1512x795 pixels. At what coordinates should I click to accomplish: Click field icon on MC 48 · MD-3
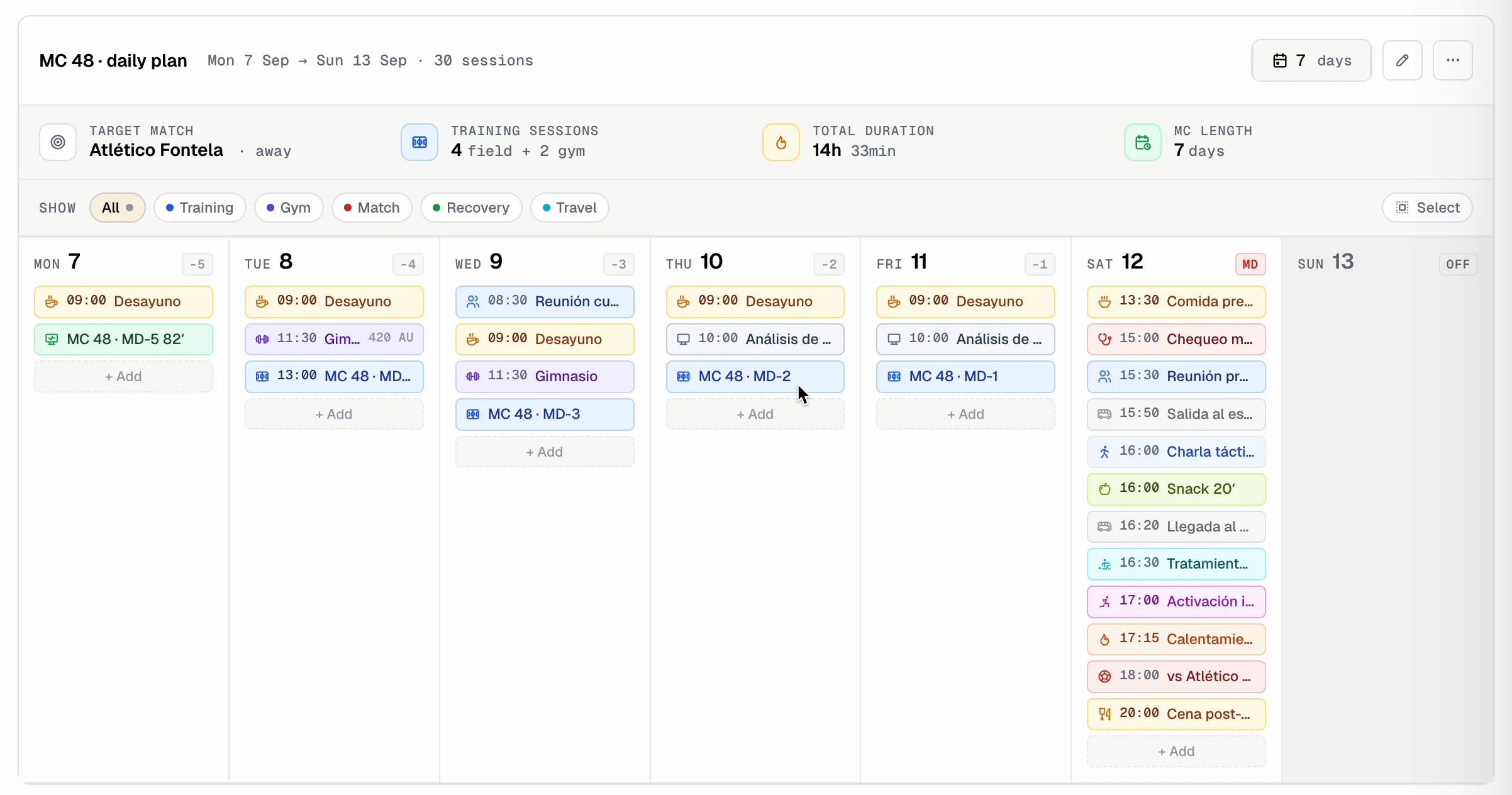coord(473,414)
